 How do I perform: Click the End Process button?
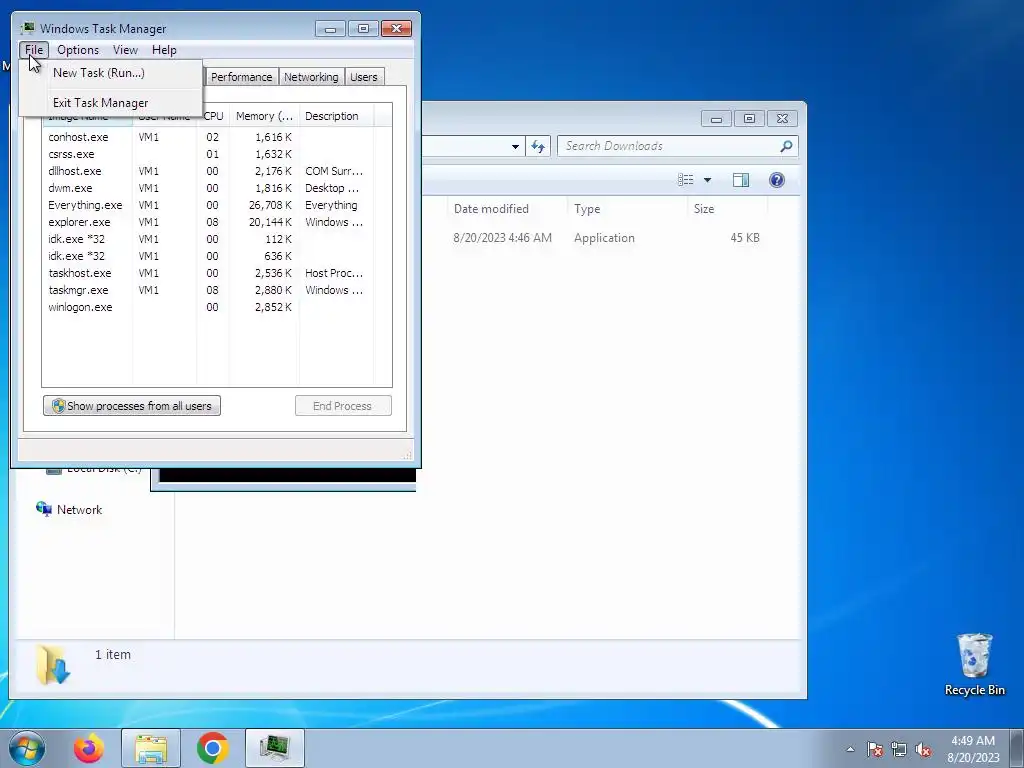click(x=343, y=406)
